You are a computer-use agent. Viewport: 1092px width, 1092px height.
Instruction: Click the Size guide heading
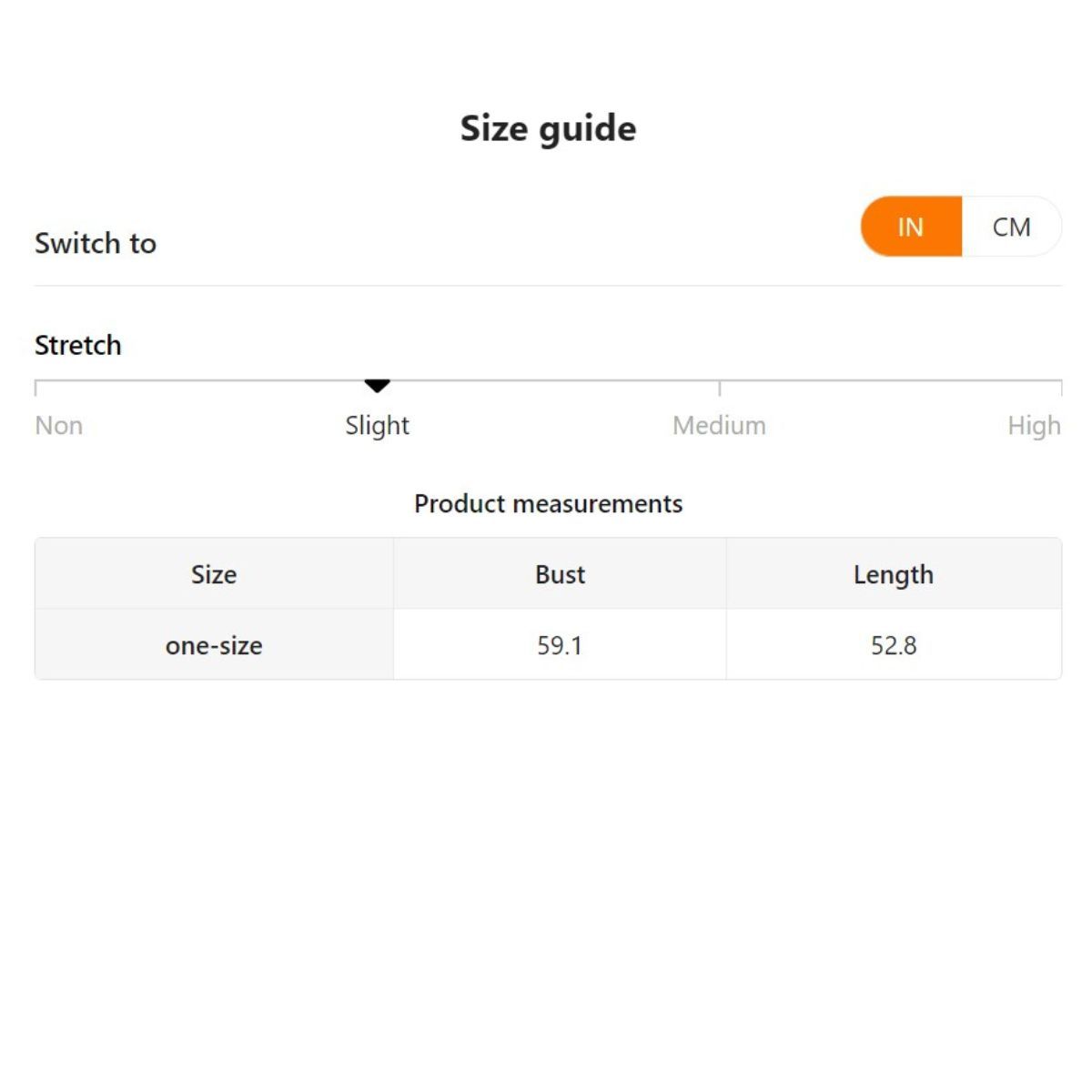click(x=548, y=128)
